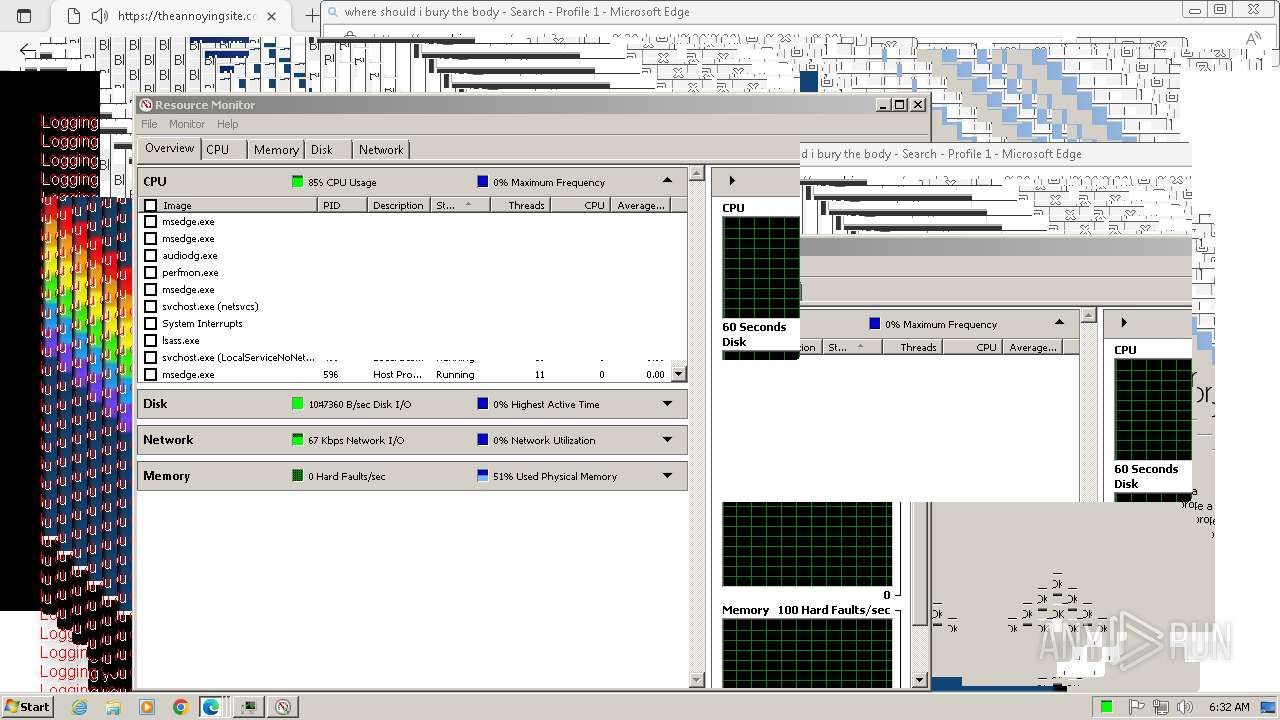Expand the Memory section
Image resolution: width=1280 pixels, height=720 pixels.
tap(667, 476)
